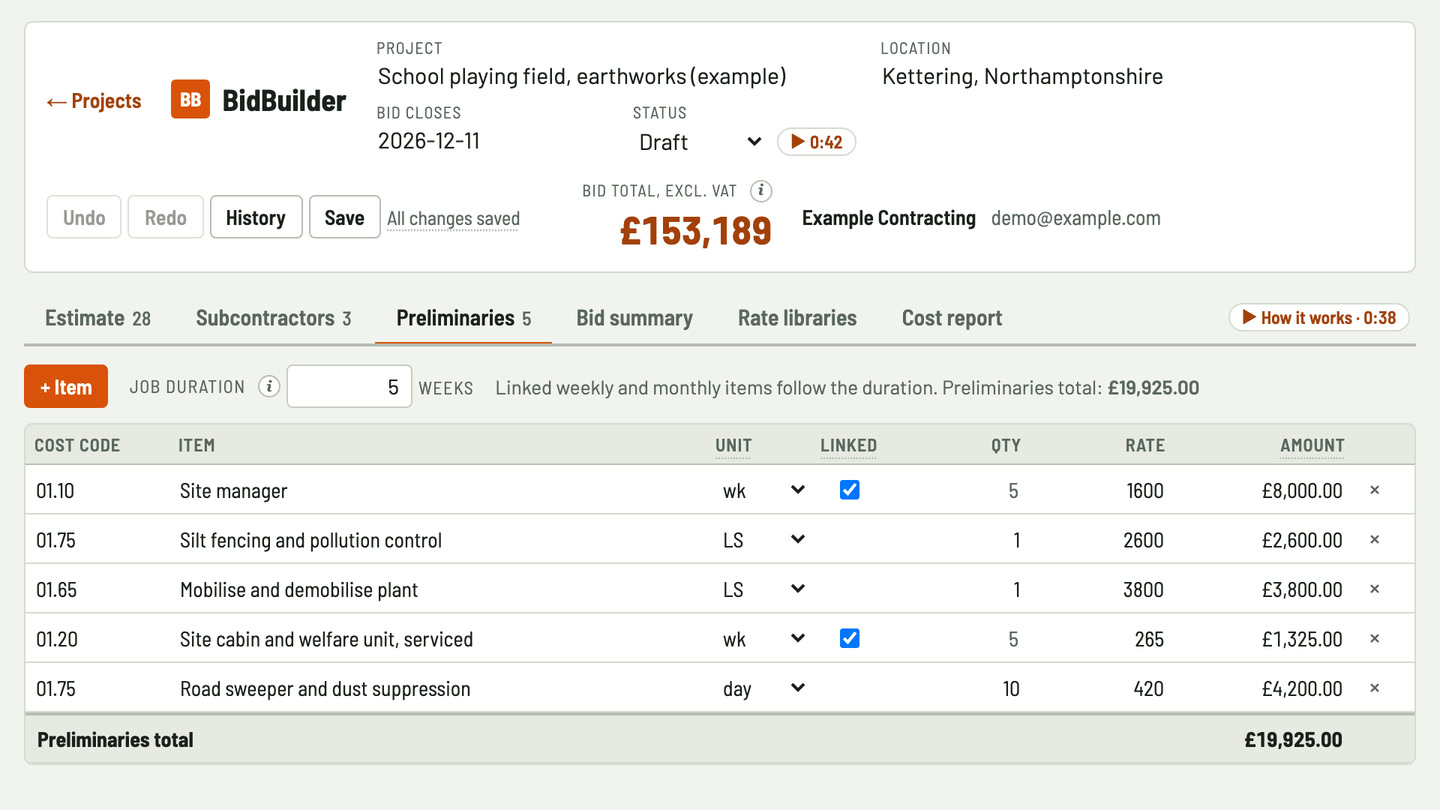Viewport: 1440px width, 810px height.
Task: Click the AMOUNT column header
Action: pyautogui.click(x=1312, y=445)
